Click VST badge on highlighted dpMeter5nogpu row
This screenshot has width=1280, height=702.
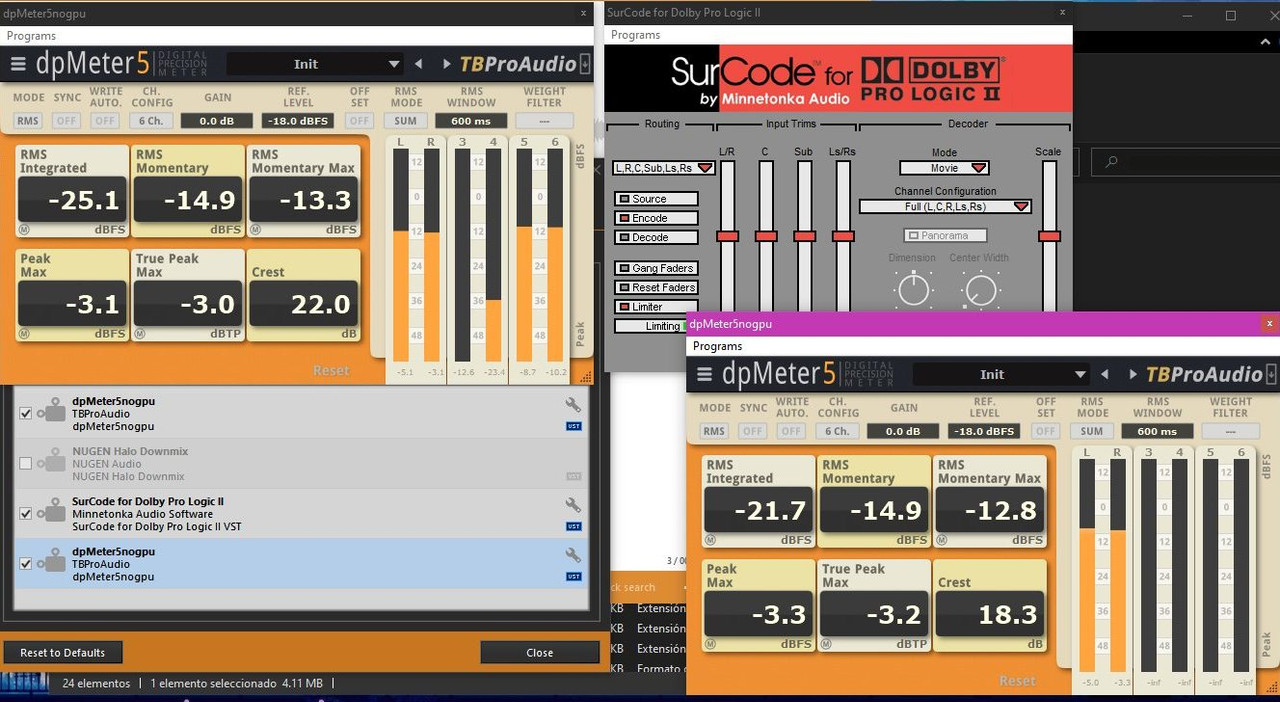pos(573,576)
